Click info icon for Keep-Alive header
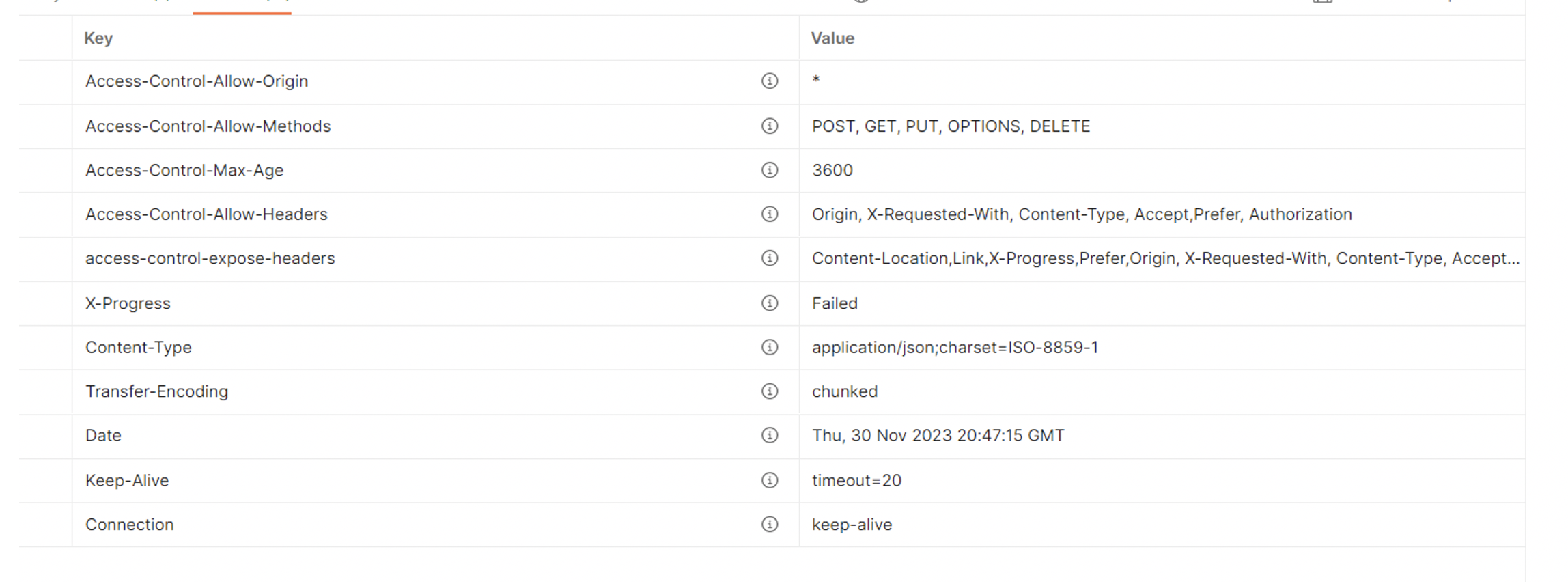 (770, 481)
